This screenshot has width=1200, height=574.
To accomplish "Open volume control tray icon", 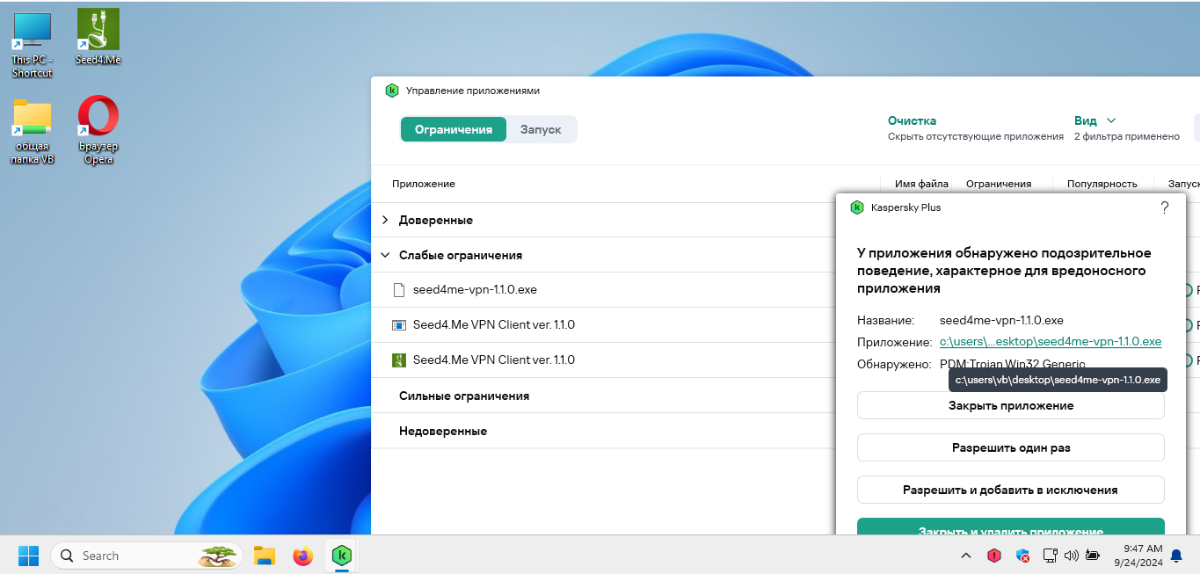I will (1071, 556).
